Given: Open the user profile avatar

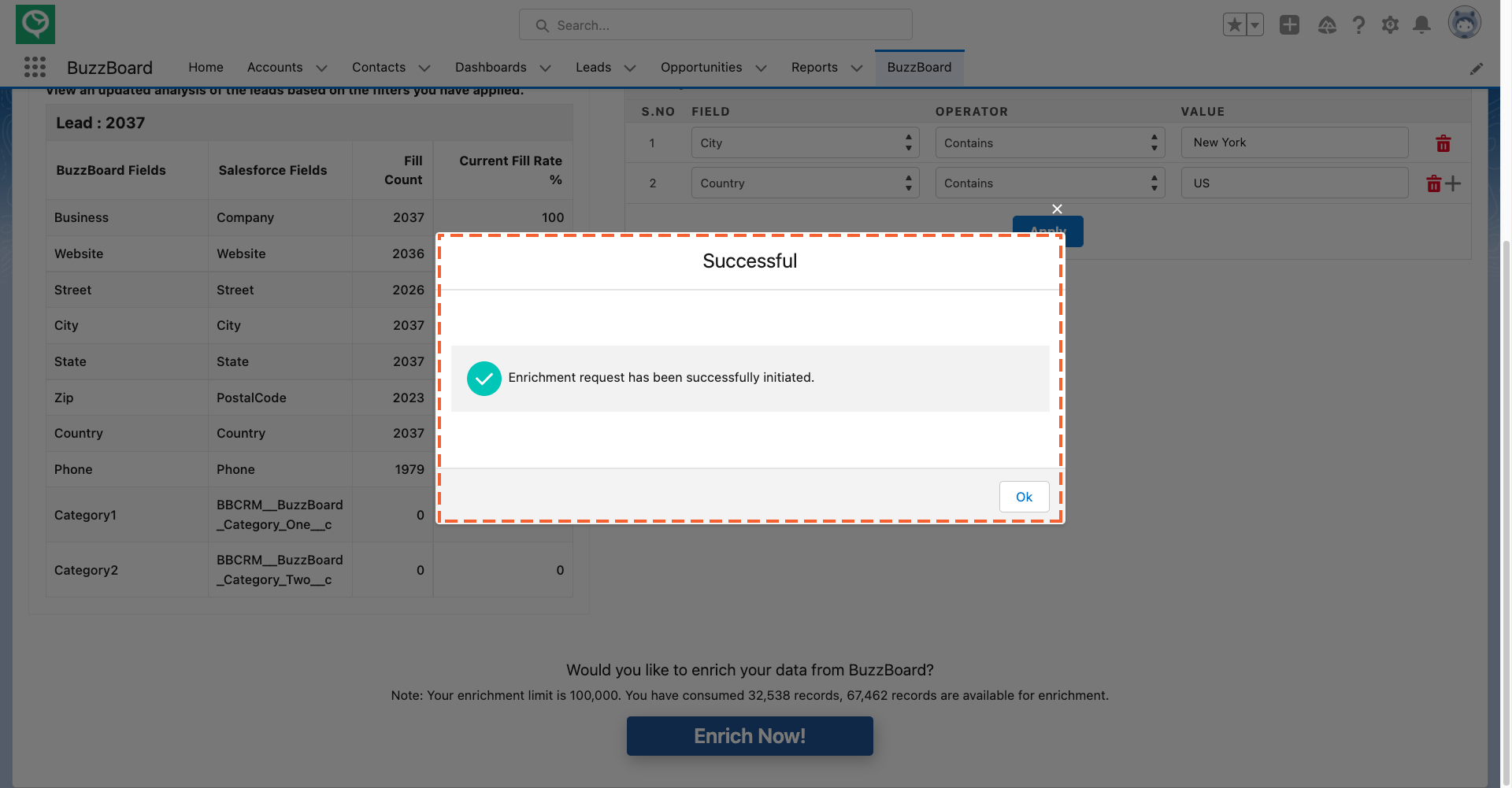Looking at the screenshot, I should pyautogui.click(x=1464, y=23).
